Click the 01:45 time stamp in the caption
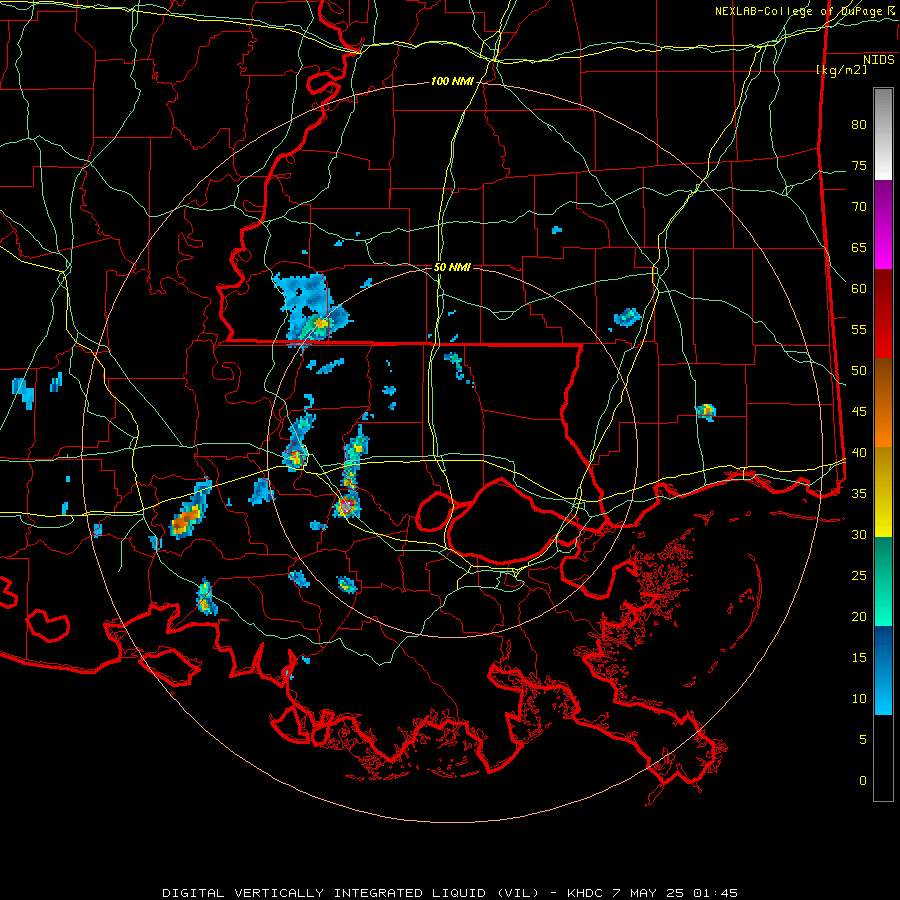 point(715,893)
